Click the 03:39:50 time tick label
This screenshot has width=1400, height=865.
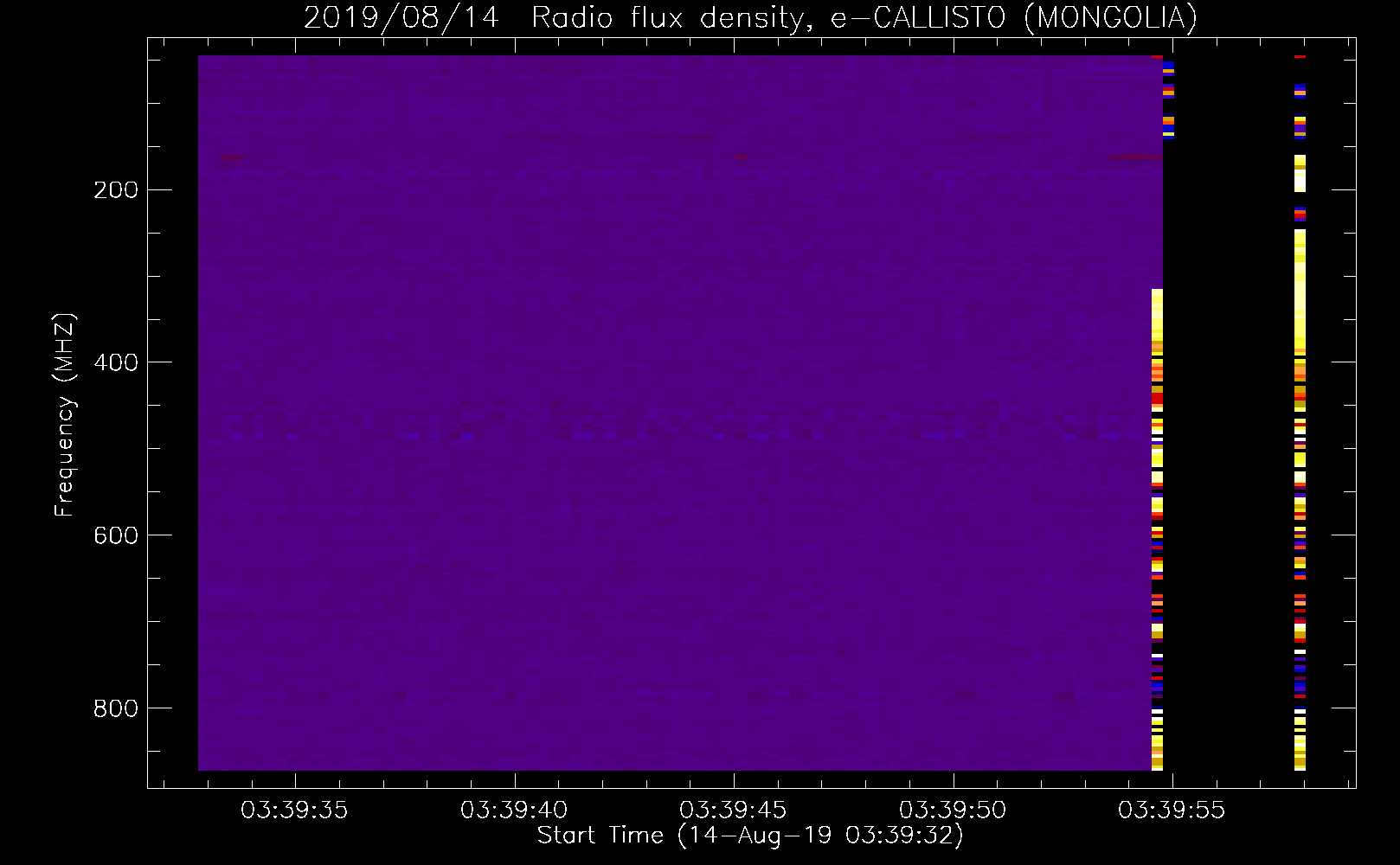[953, 811]
